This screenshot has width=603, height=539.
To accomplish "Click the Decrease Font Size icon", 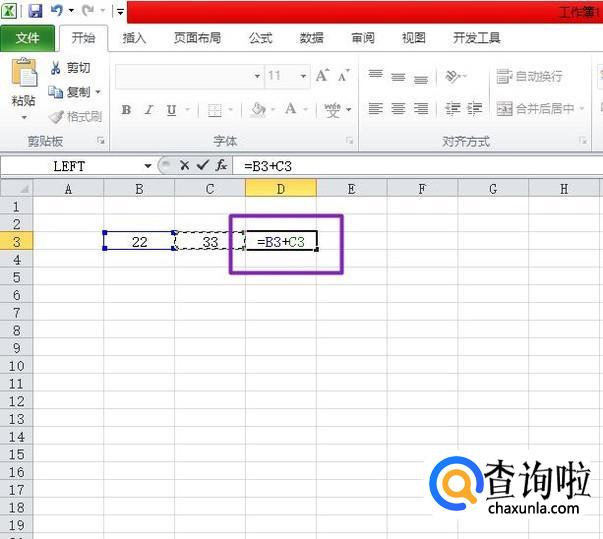I will click(343, 75).
